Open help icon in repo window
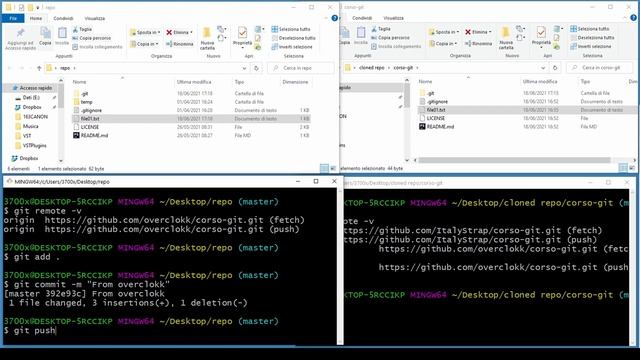The width and height of the screenshot is (640, 360). pos(335,18)
